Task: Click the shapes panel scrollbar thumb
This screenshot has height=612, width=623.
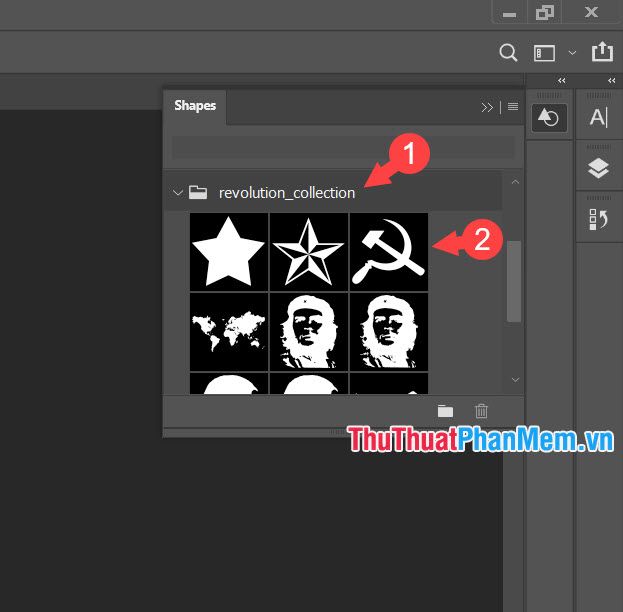Action: [514, 281]
